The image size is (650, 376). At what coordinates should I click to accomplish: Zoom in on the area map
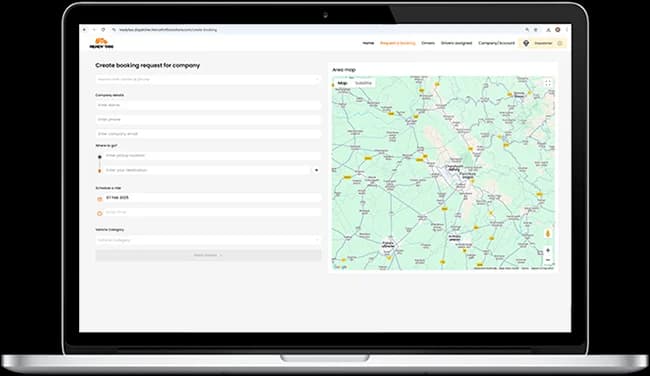point(548,250)
